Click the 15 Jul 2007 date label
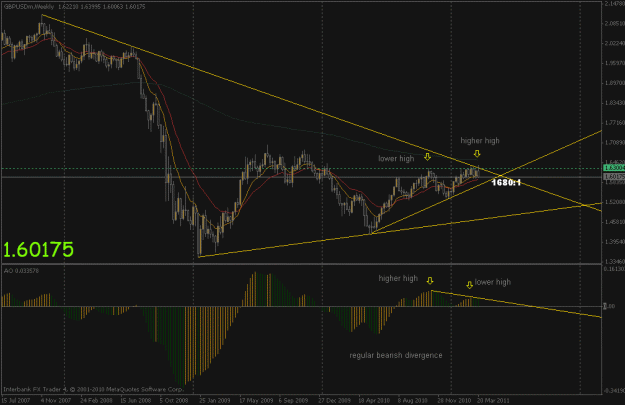625x405 pixels. (16, 400)
